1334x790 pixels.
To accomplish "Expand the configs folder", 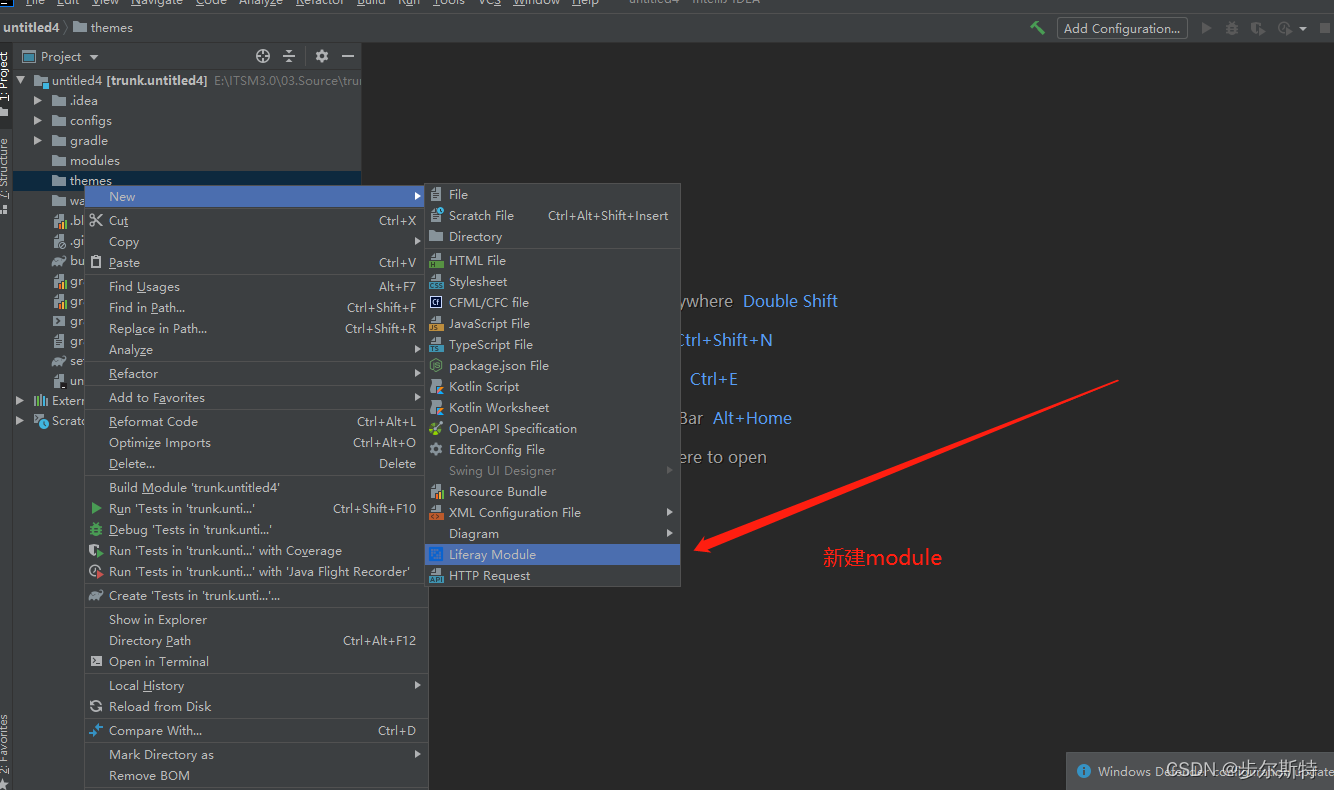I will coord(38,120).
